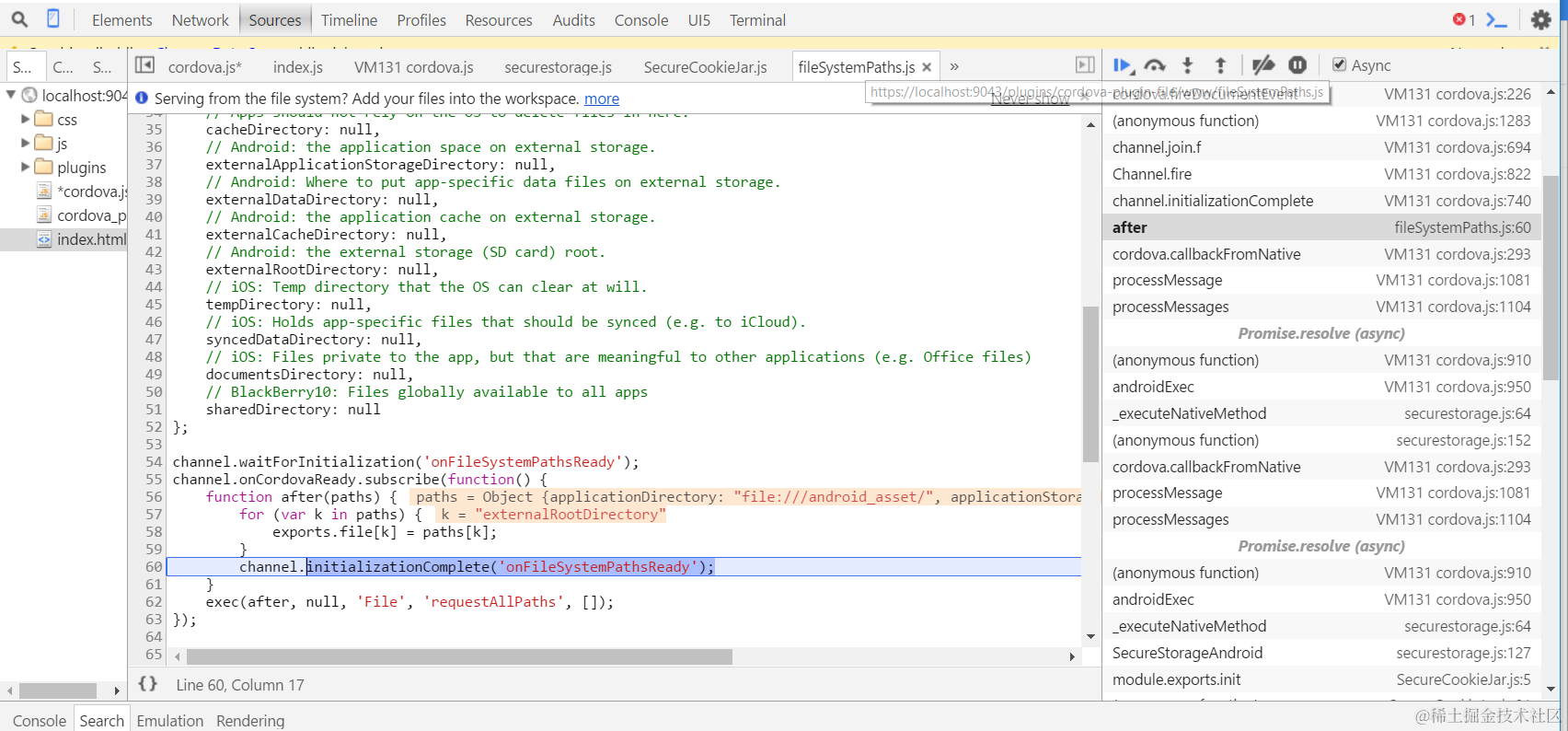Viewport: 1568px width, 731px height.
Task: Open the Search drawer tab
Action: [101, 720]
